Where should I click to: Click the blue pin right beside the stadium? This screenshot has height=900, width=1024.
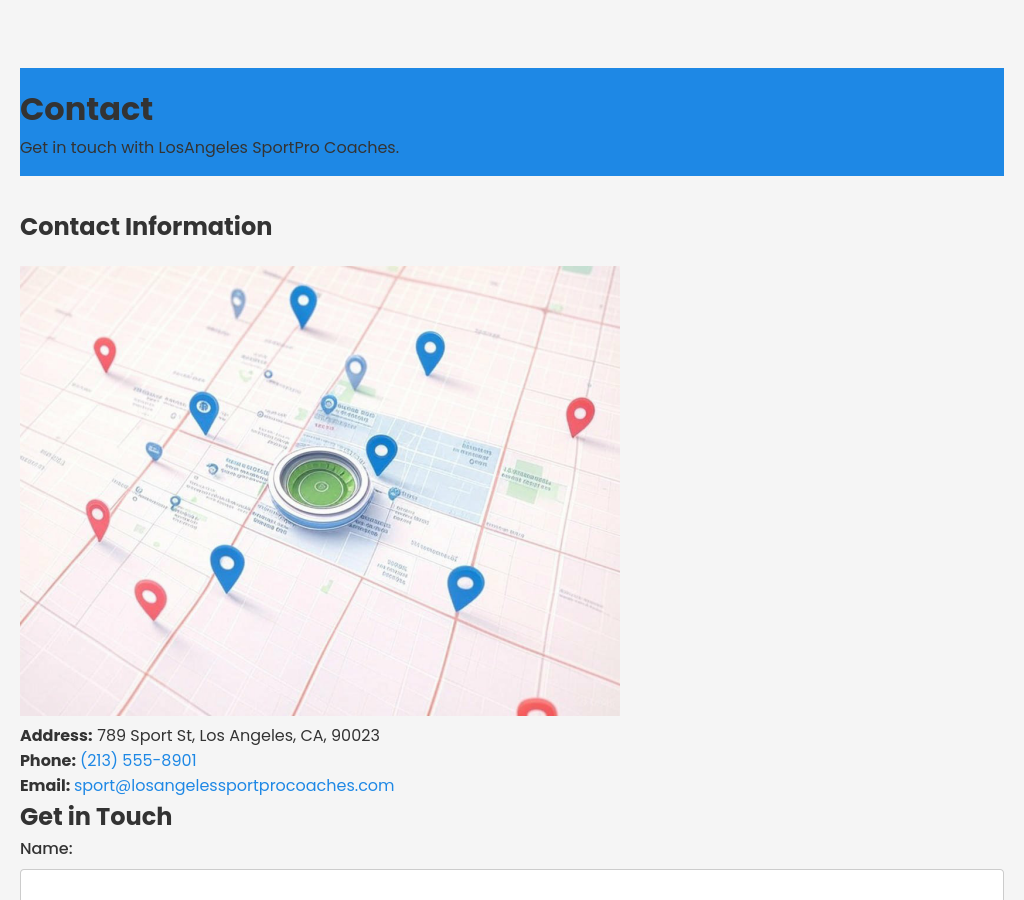381,453
